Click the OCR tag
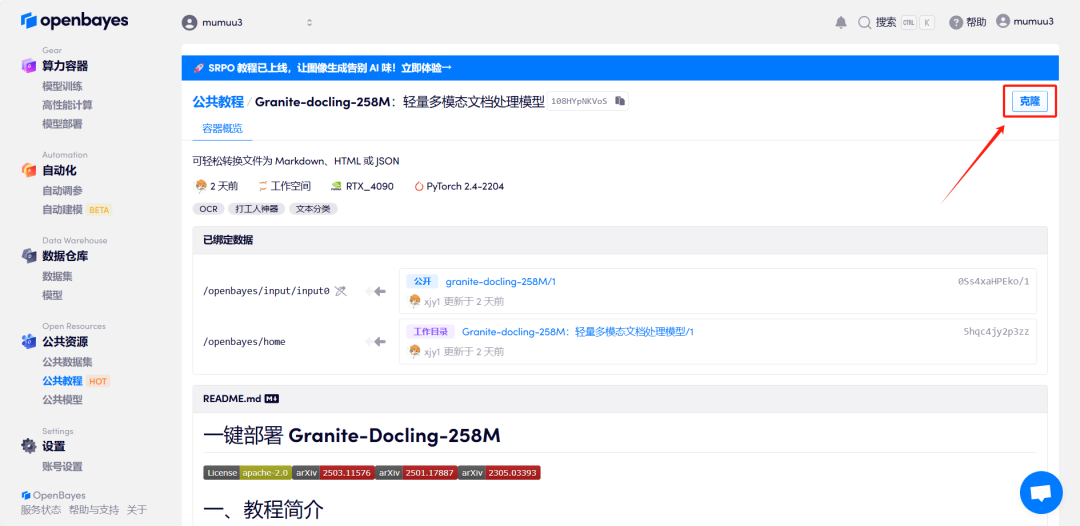 209,209
